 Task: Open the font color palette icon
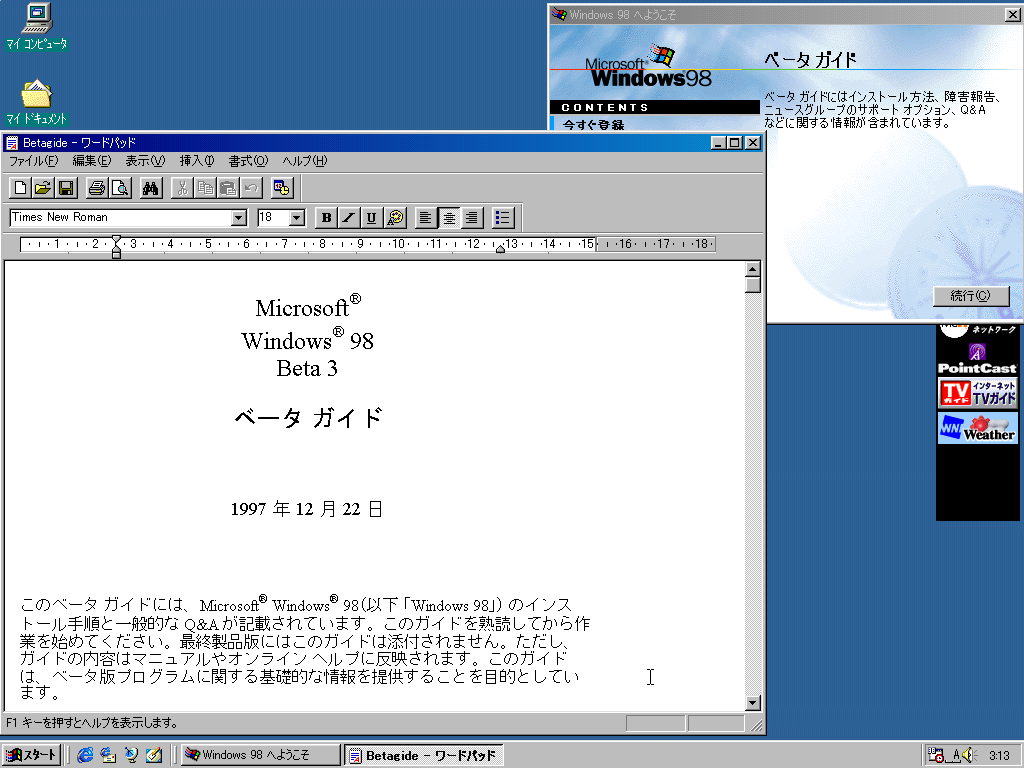(x=394, y=217)
